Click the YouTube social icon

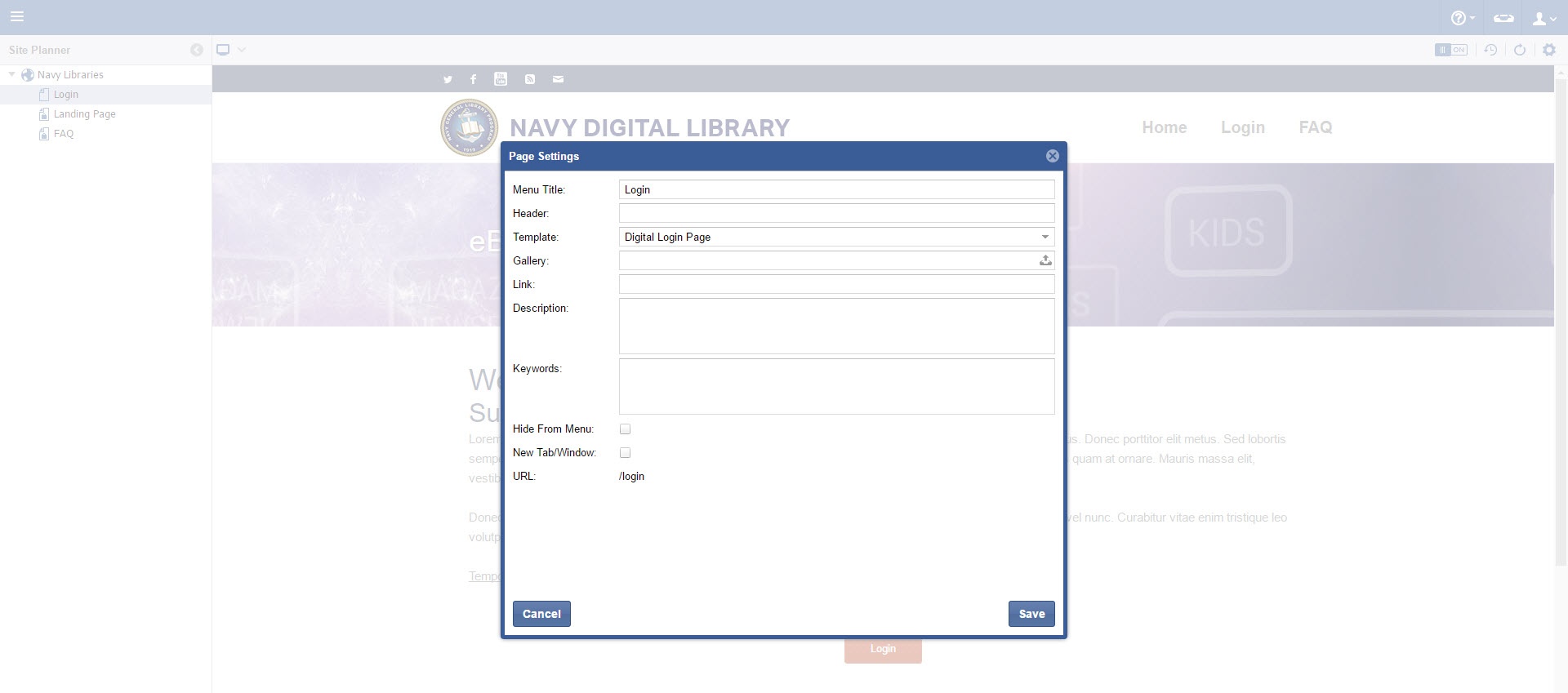(501, 79)
